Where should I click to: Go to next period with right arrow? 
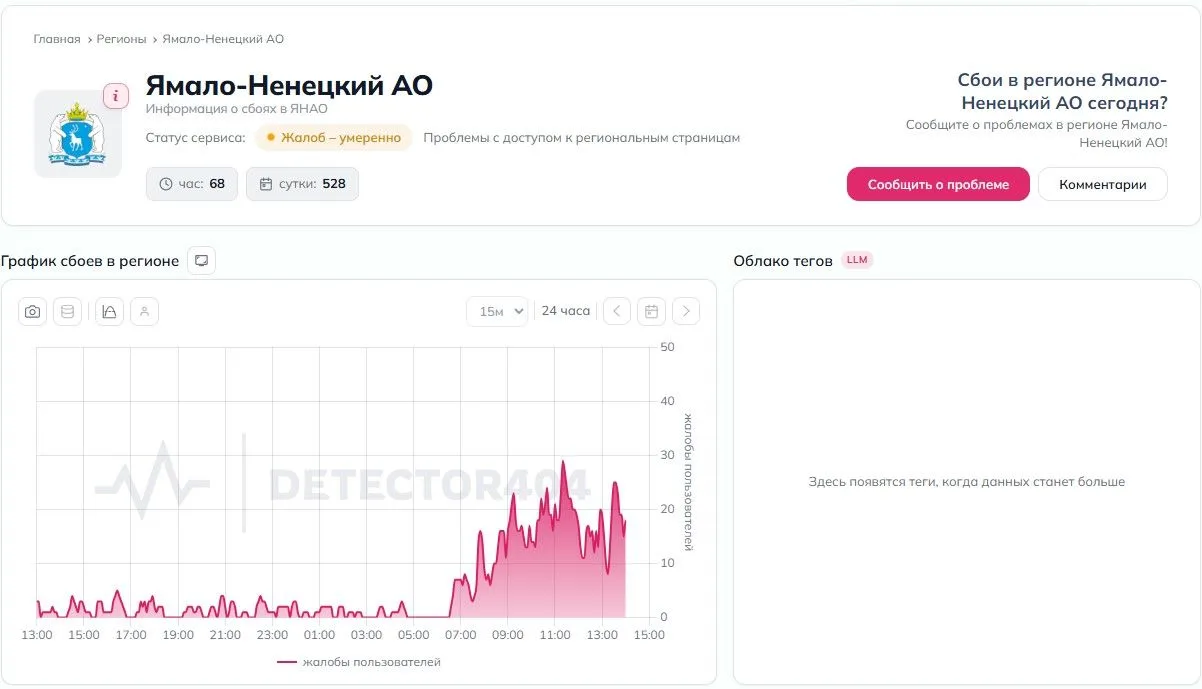click(686, 312)
